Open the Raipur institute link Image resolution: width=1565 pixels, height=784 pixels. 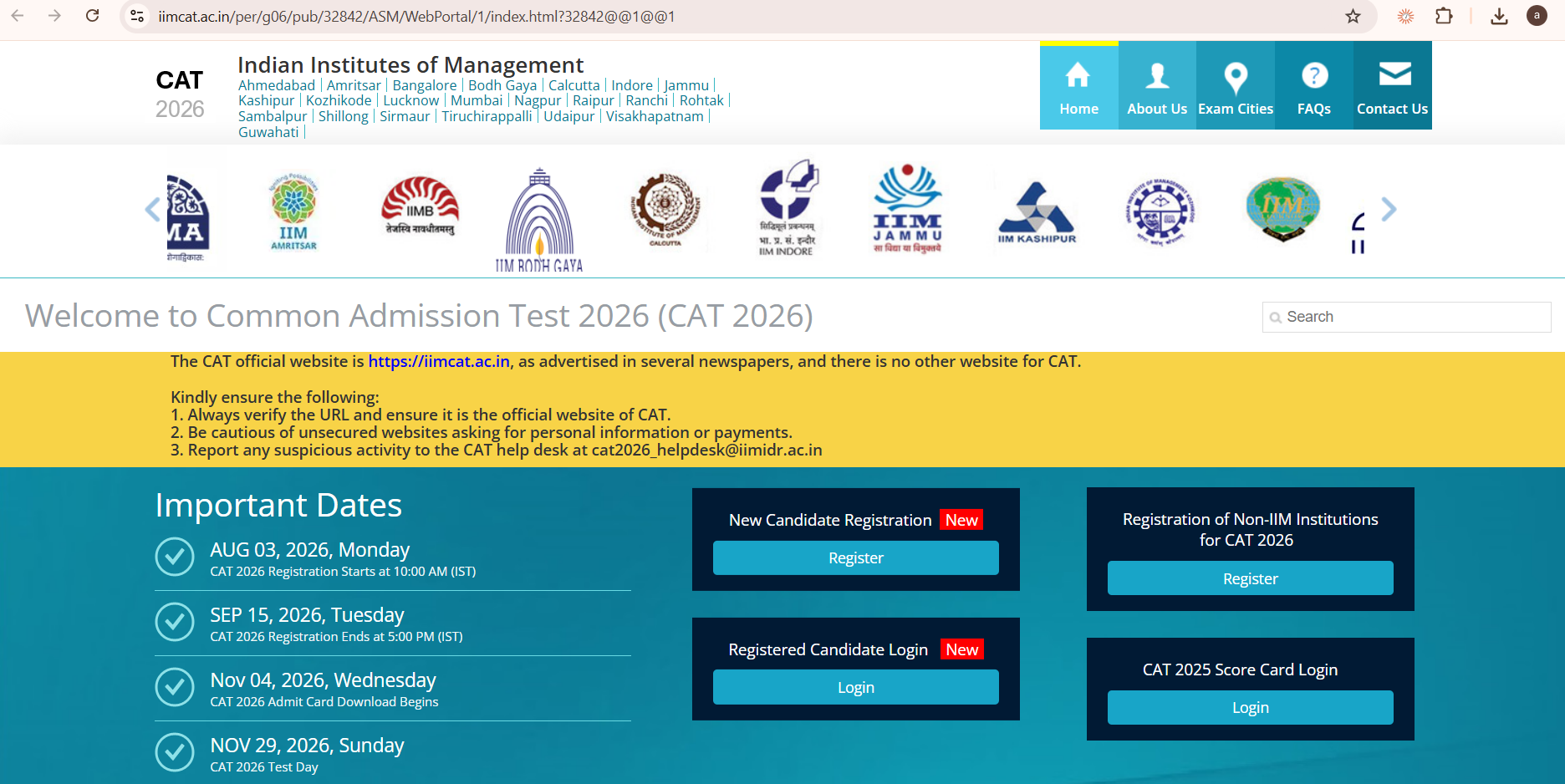coord(594,100)
